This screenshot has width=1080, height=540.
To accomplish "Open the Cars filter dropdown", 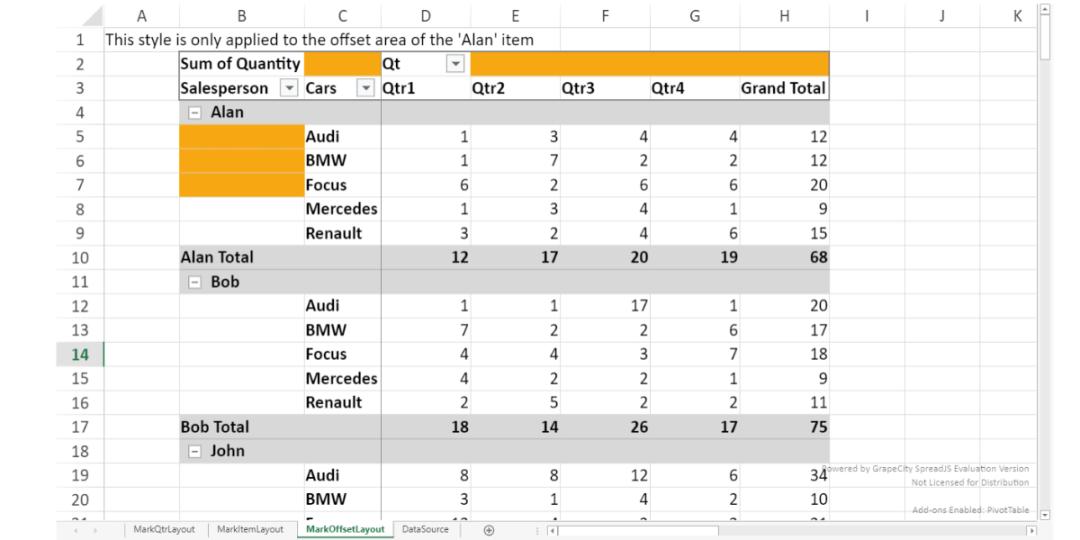I will coord(366,88).
